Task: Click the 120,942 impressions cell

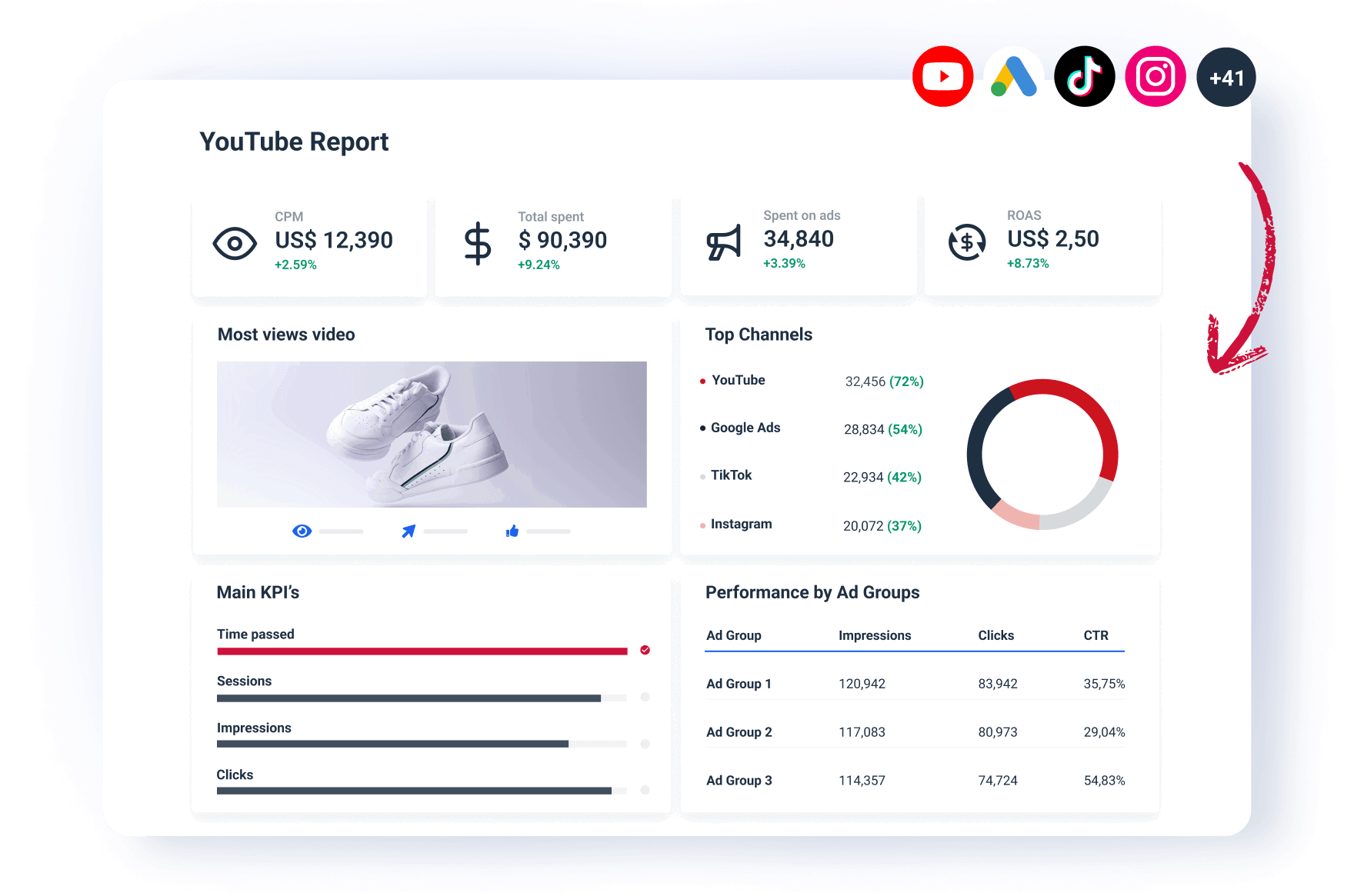Action: [x=862, y=684]
